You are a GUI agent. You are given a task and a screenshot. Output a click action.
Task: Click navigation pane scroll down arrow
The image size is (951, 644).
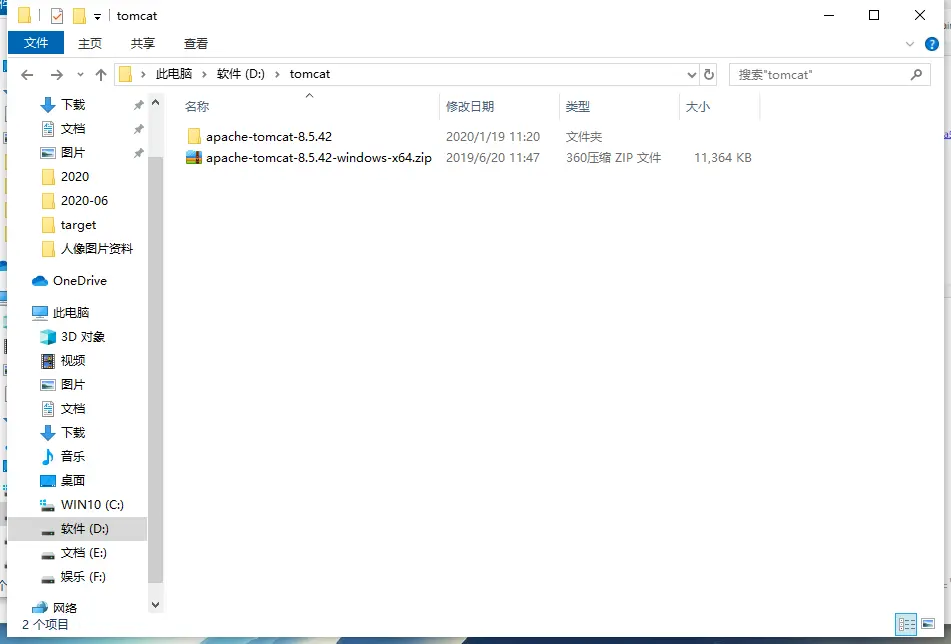pyautogui.click(x=155, y=605)
